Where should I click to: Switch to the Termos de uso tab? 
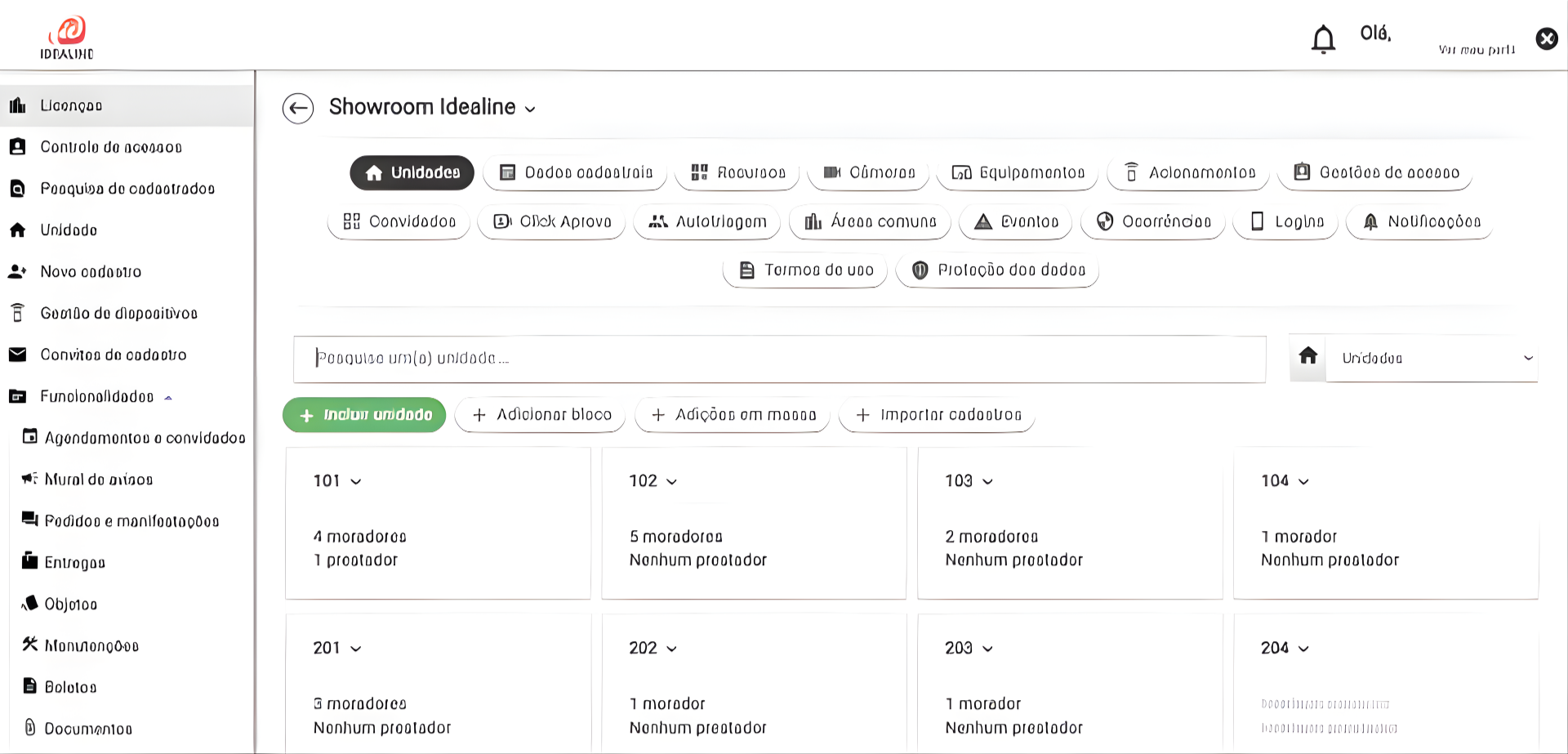[804, 270]
